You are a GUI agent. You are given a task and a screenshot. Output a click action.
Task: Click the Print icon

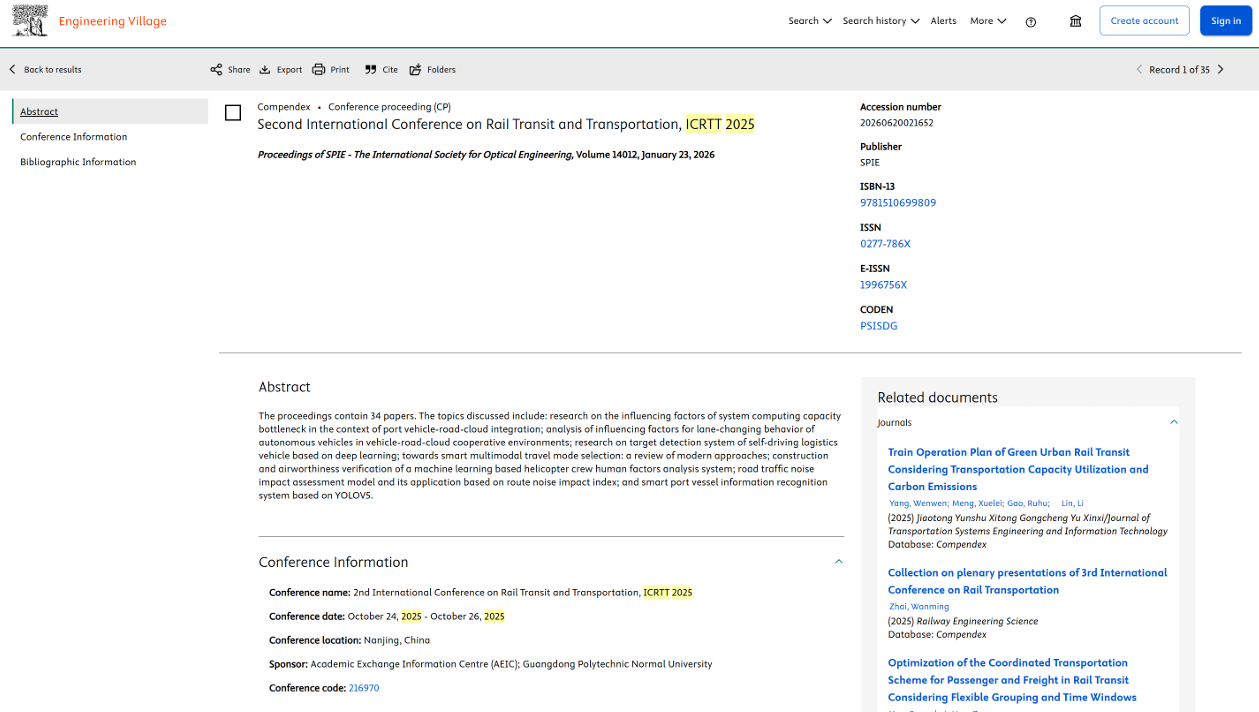click(319, 70)
